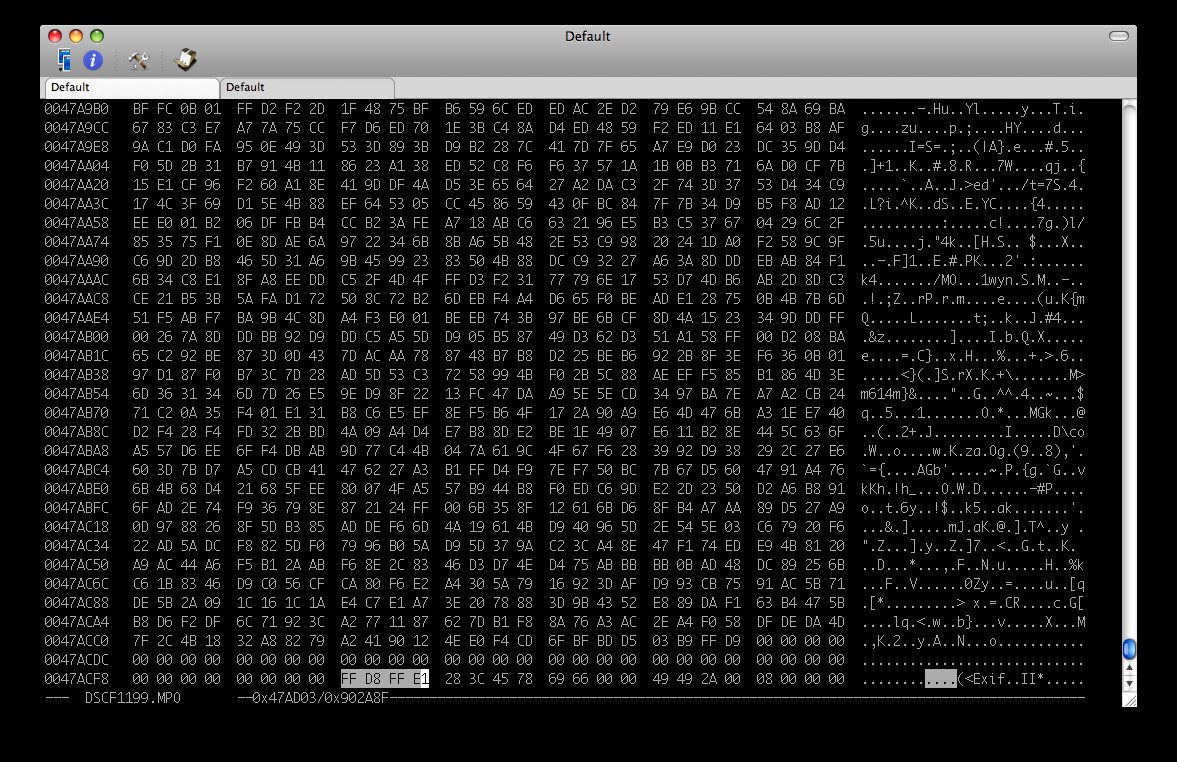
Task: Click the address 0047A9B0
Action: 77,109
